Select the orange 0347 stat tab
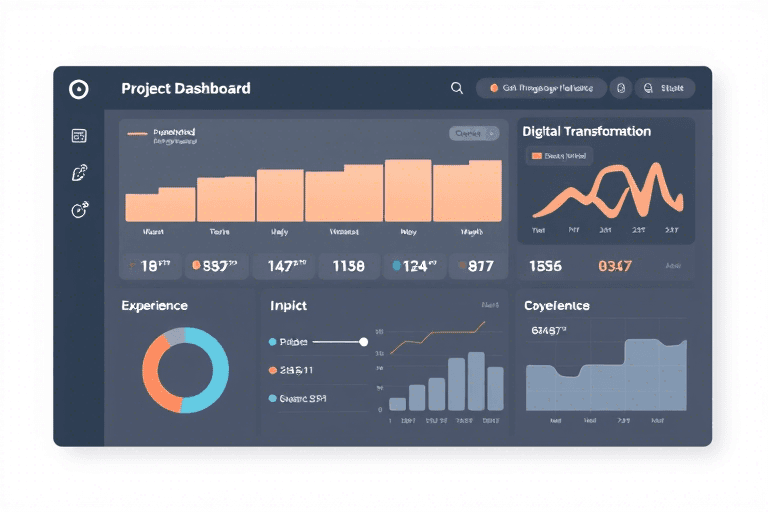Viewport: 768px width, 512px height. pyautogui.click(x=615, y=266)
